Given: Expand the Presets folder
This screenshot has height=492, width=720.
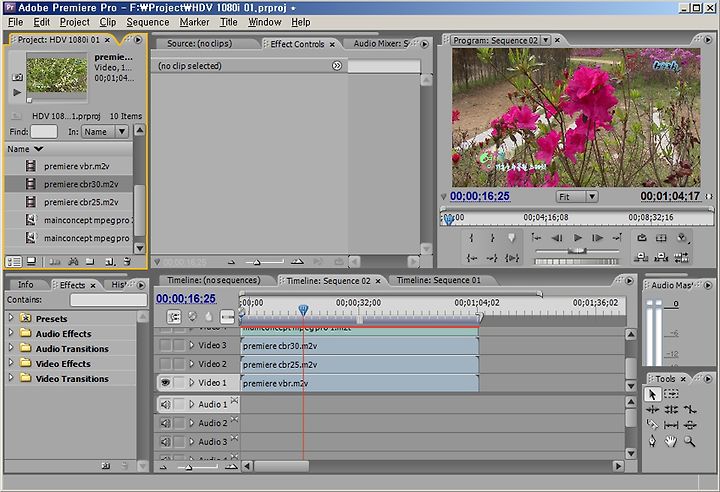Looking at the screenshot, I should point(11,317).
